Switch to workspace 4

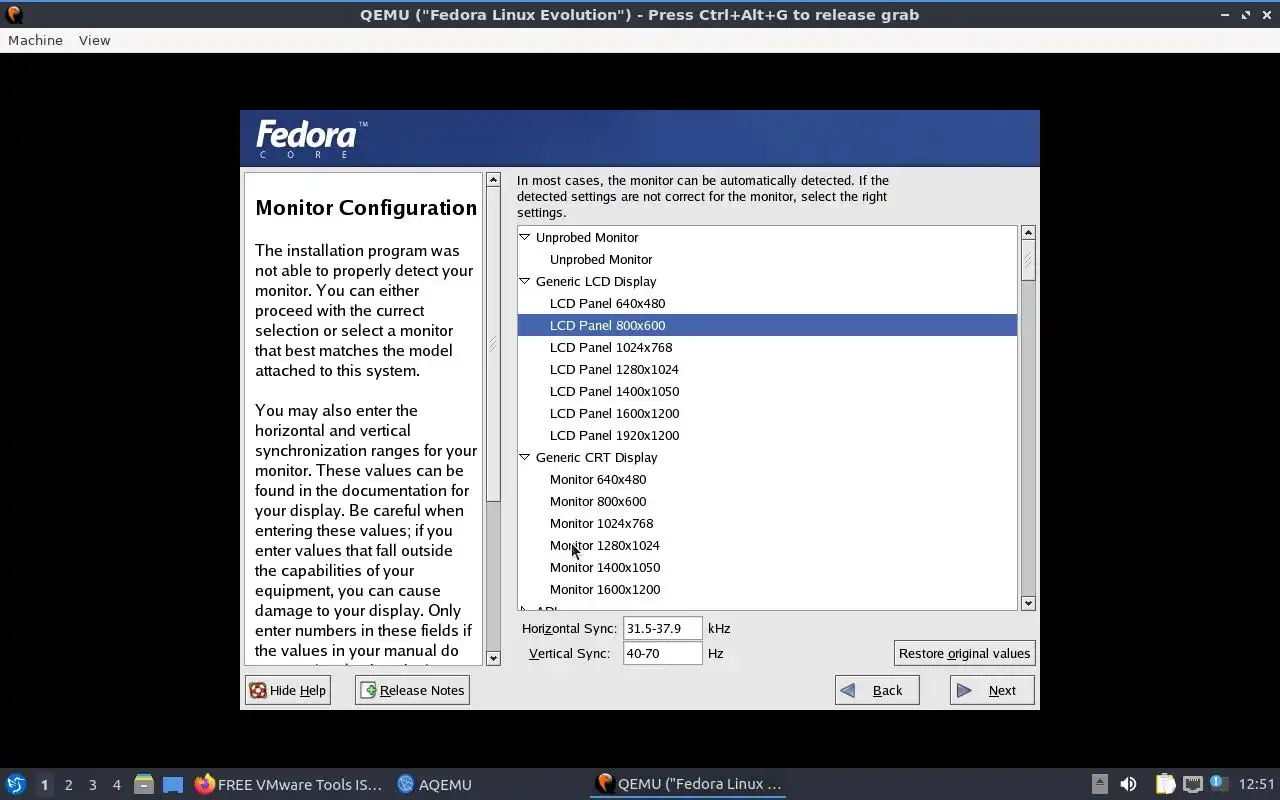(116, 785)
